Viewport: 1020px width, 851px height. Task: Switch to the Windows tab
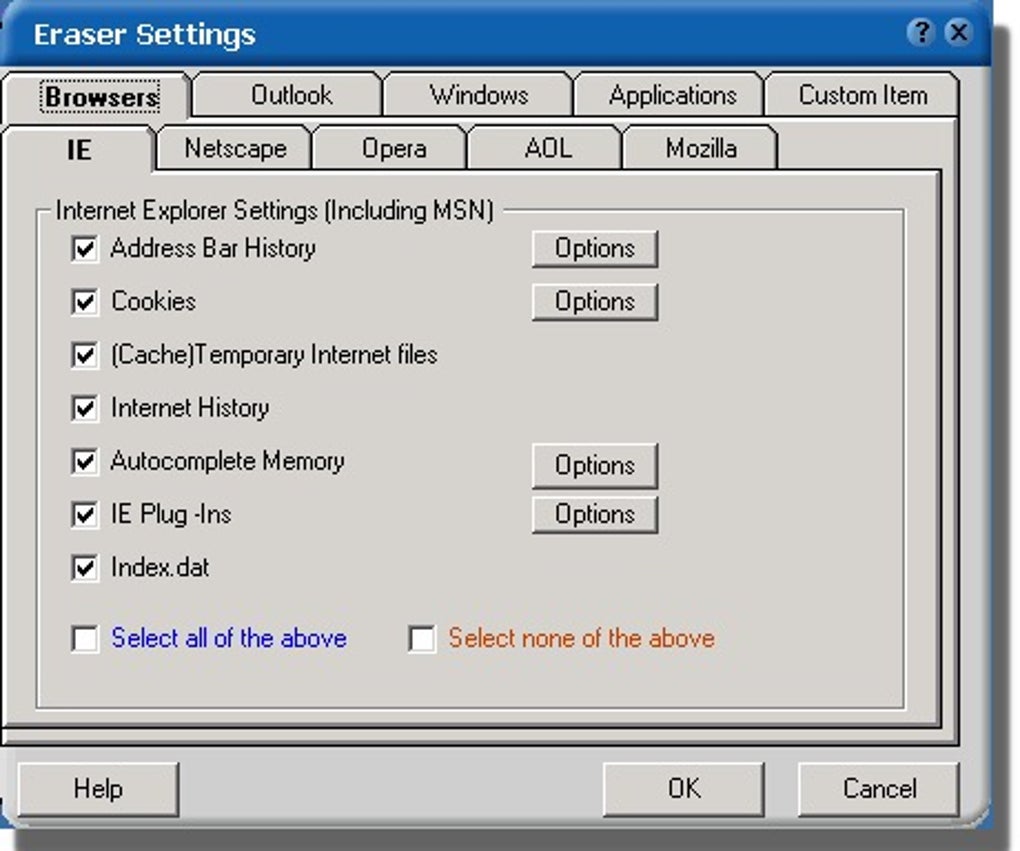479,95
